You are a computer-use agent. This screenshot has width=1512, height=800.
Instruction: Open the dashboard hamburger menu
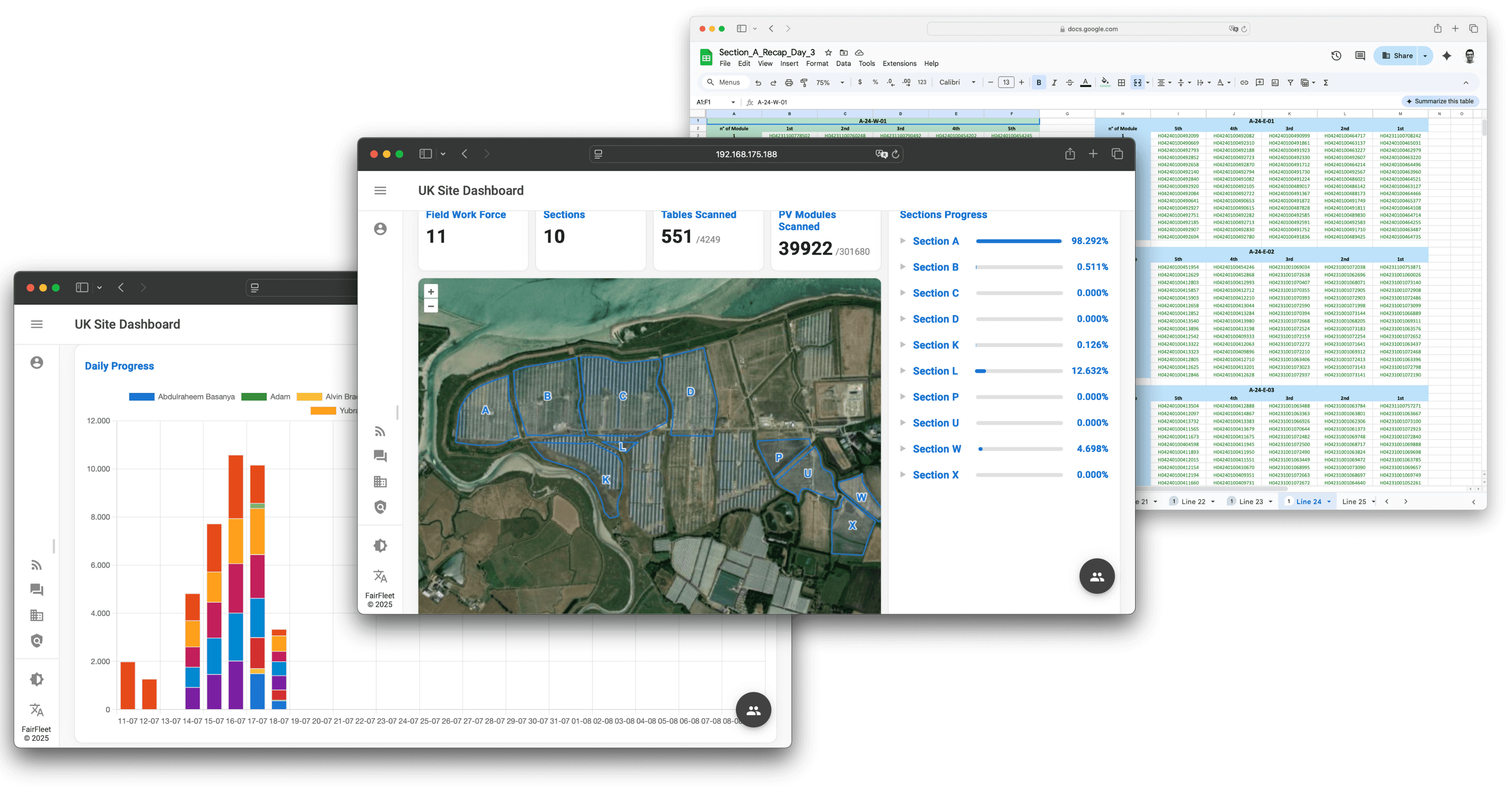tap(381, 190)
